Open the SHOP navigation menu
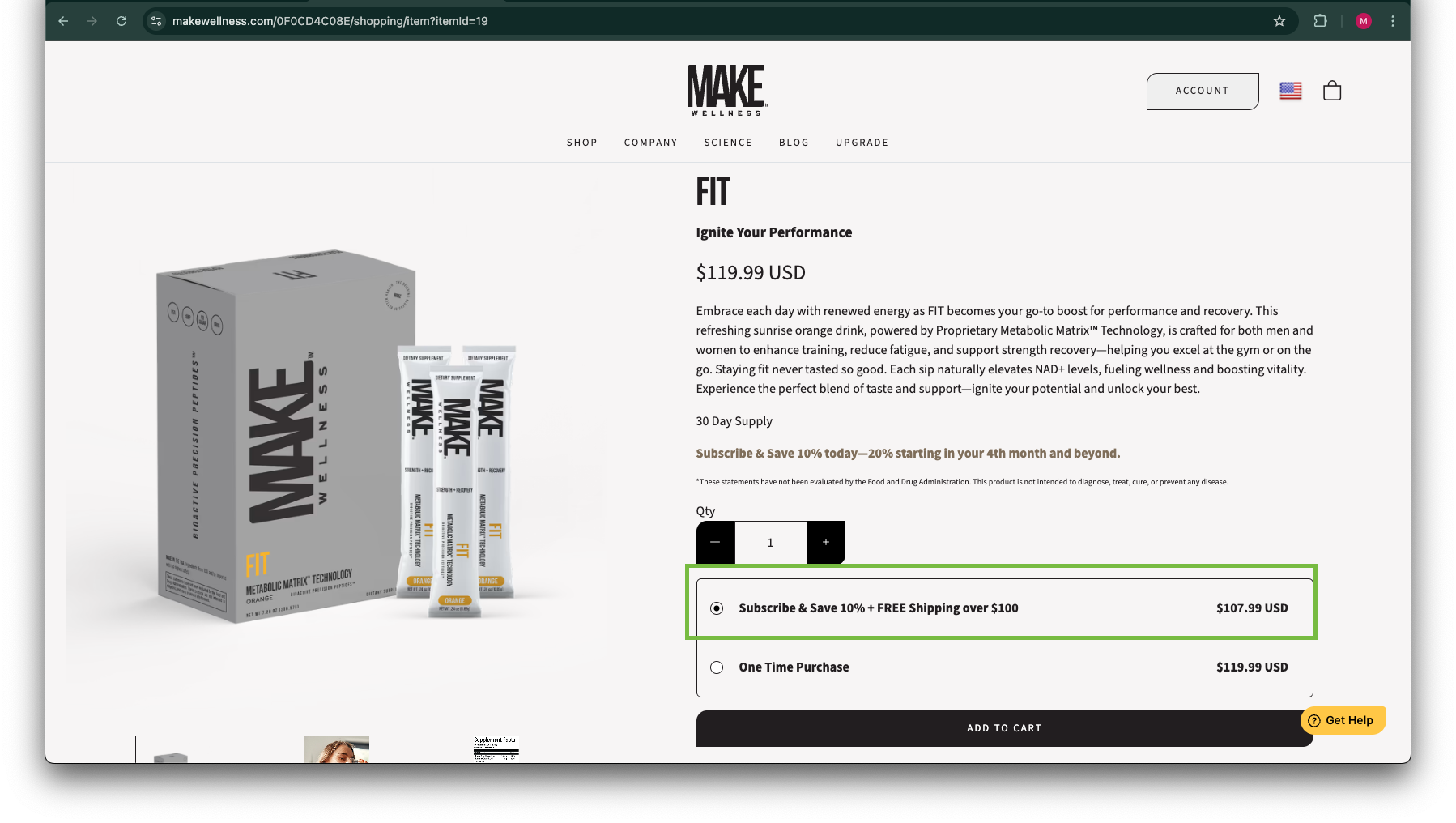This screenshot has width=1456, height=823. (581, 143)
